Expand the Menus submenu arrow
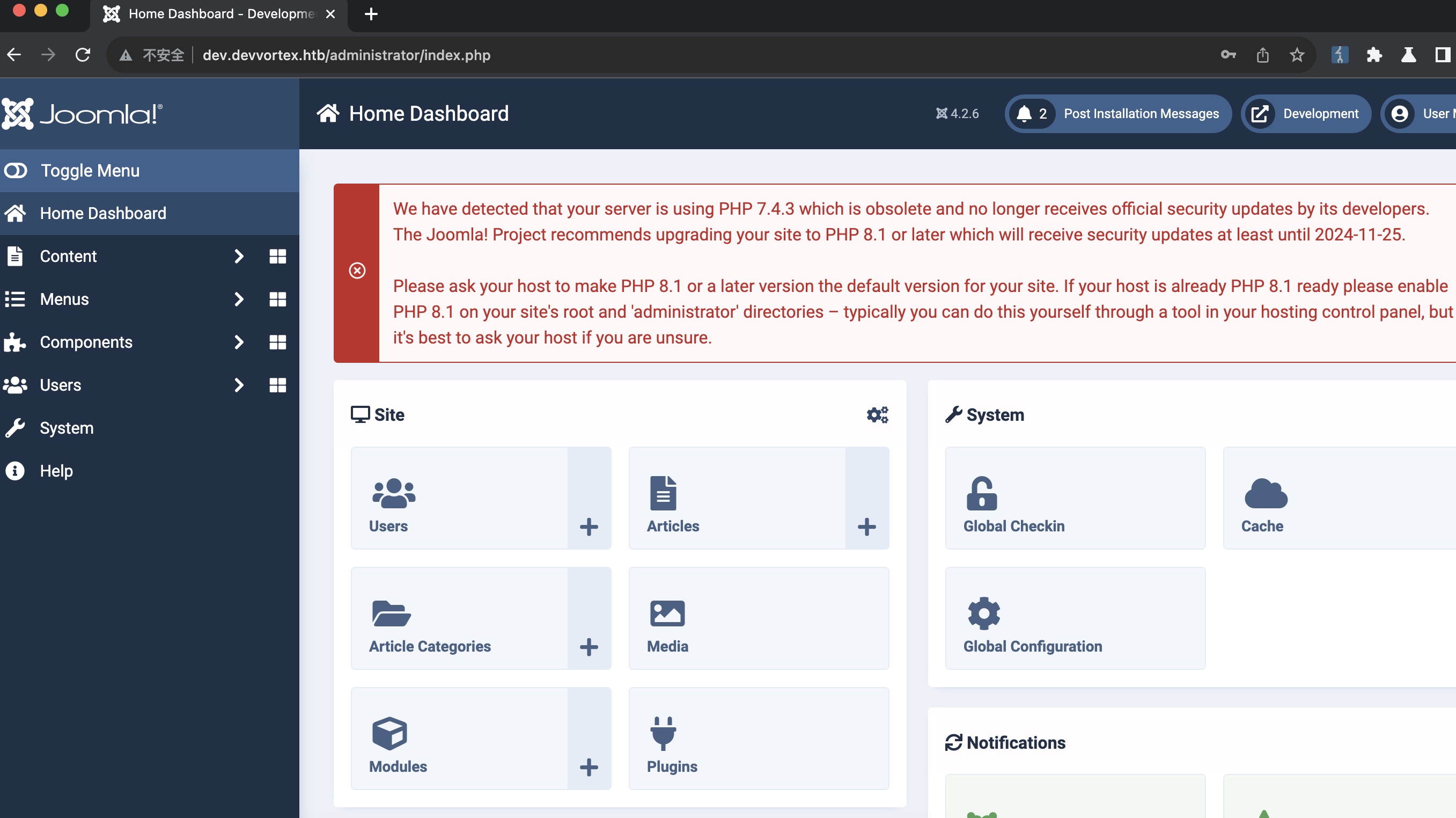The image size is (1456, 818). click(x=239, y=299)
